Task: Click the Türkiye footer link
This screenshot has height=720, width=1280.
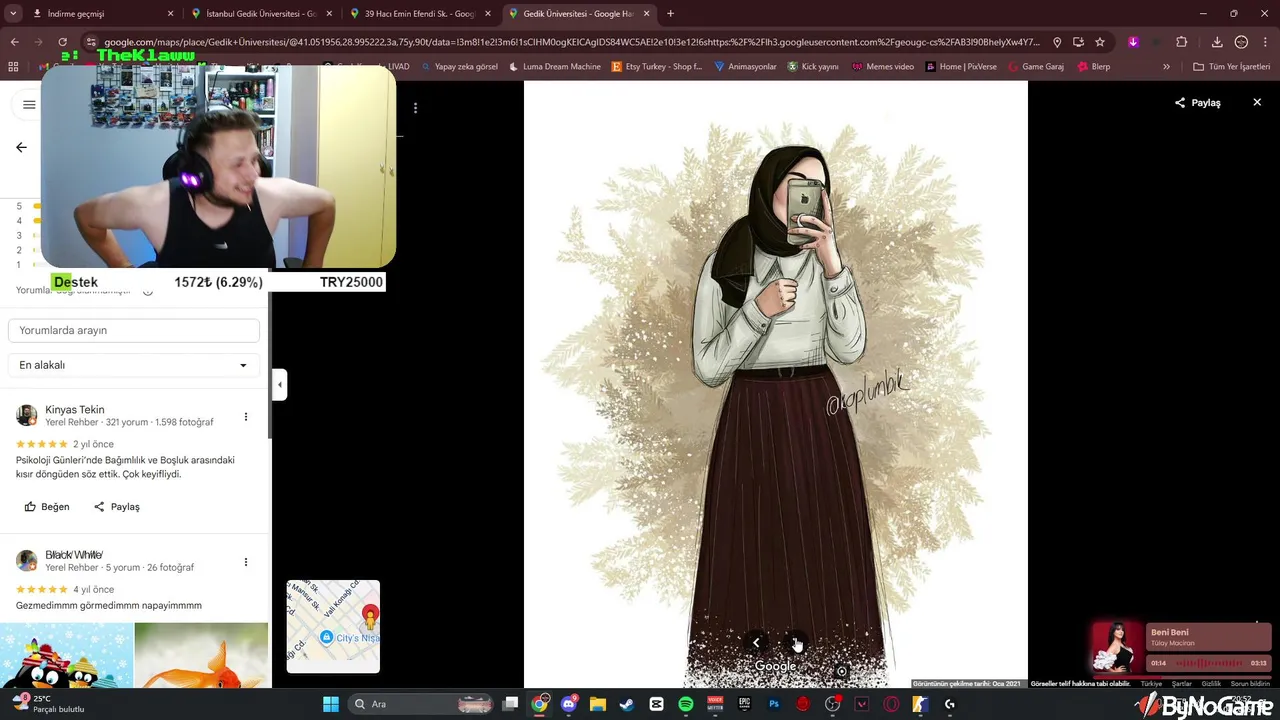Action: click(x=1151, y=684)
